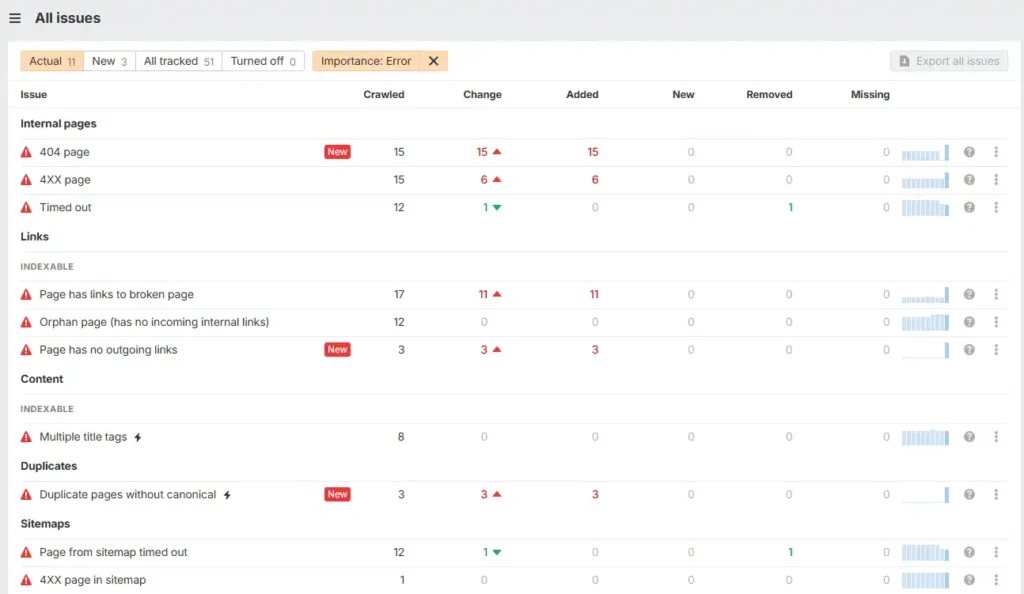Open help for Timed out issue
The height and width of the screenshot is (594, 1024).
[x=969, y=207]
